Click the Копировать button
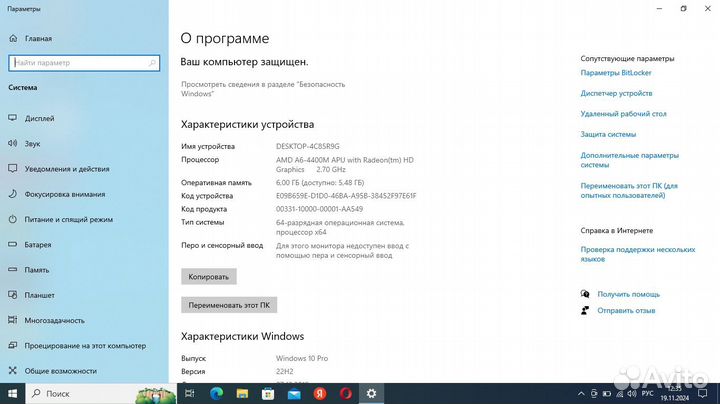720x404 pixels. [208, 277]
